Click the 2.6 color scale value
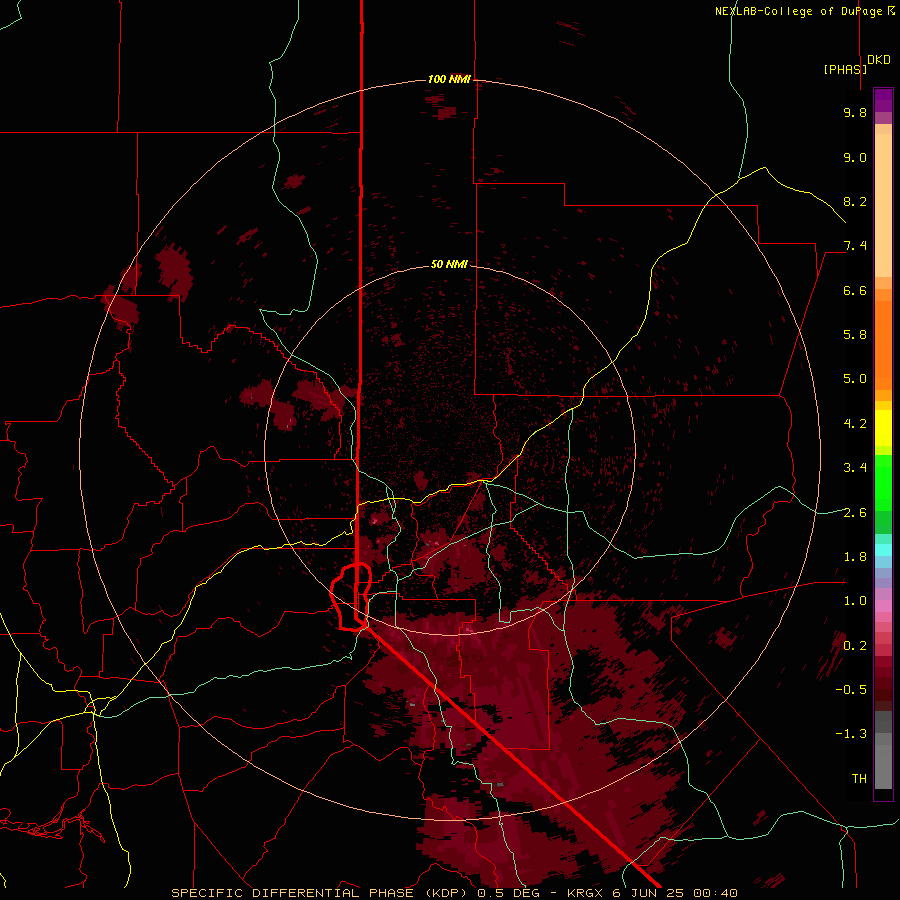The image size is (900, 900). [x=855, y=513]
